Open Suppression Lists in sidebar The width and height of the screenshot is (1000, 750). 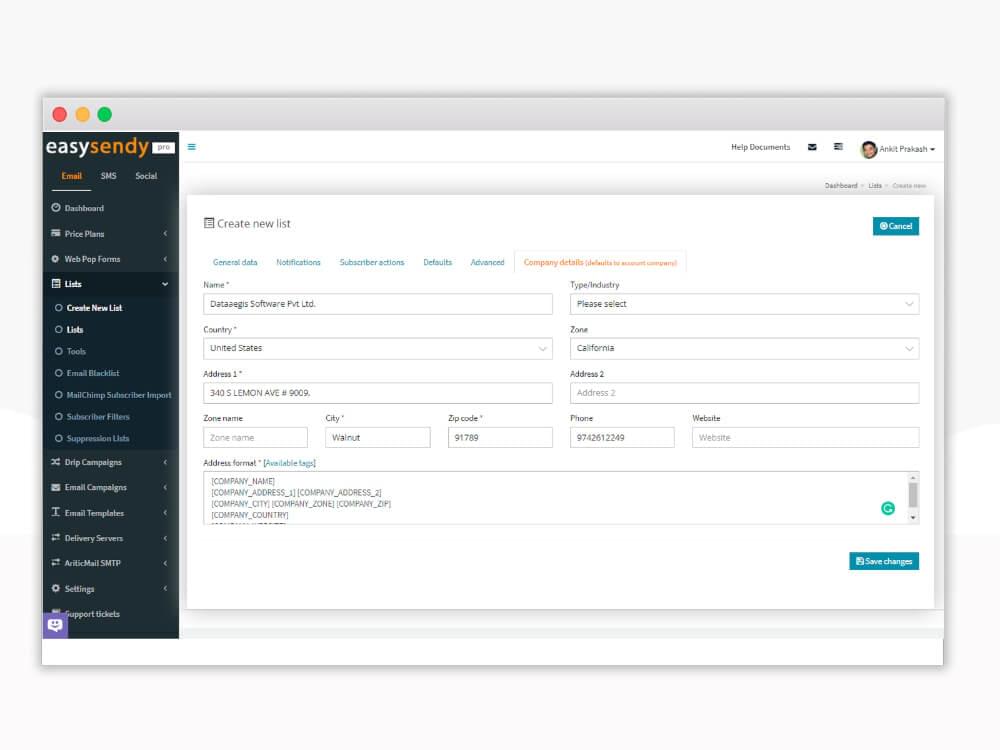click(98, 438)
